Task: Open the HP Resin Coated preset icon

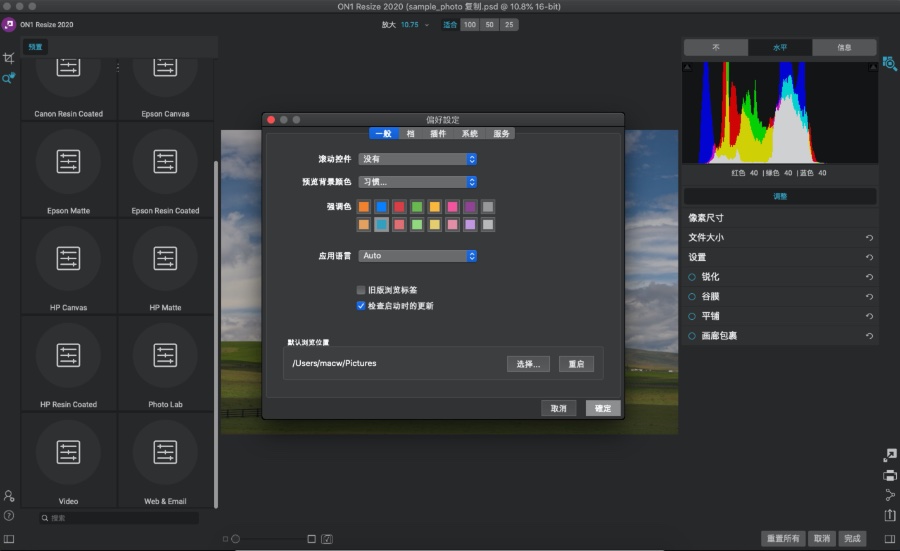Action: (68, 355)
